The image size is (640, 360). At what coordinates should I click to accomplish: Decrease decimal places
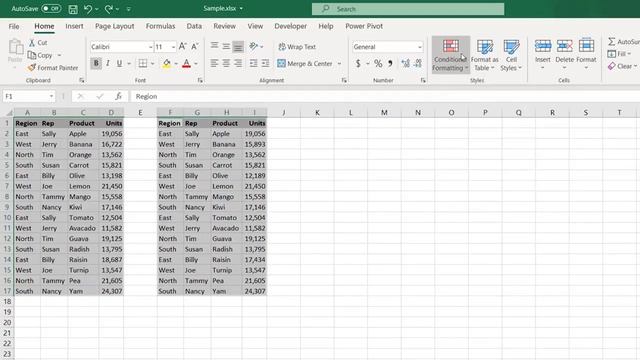(x=418, y=63)
